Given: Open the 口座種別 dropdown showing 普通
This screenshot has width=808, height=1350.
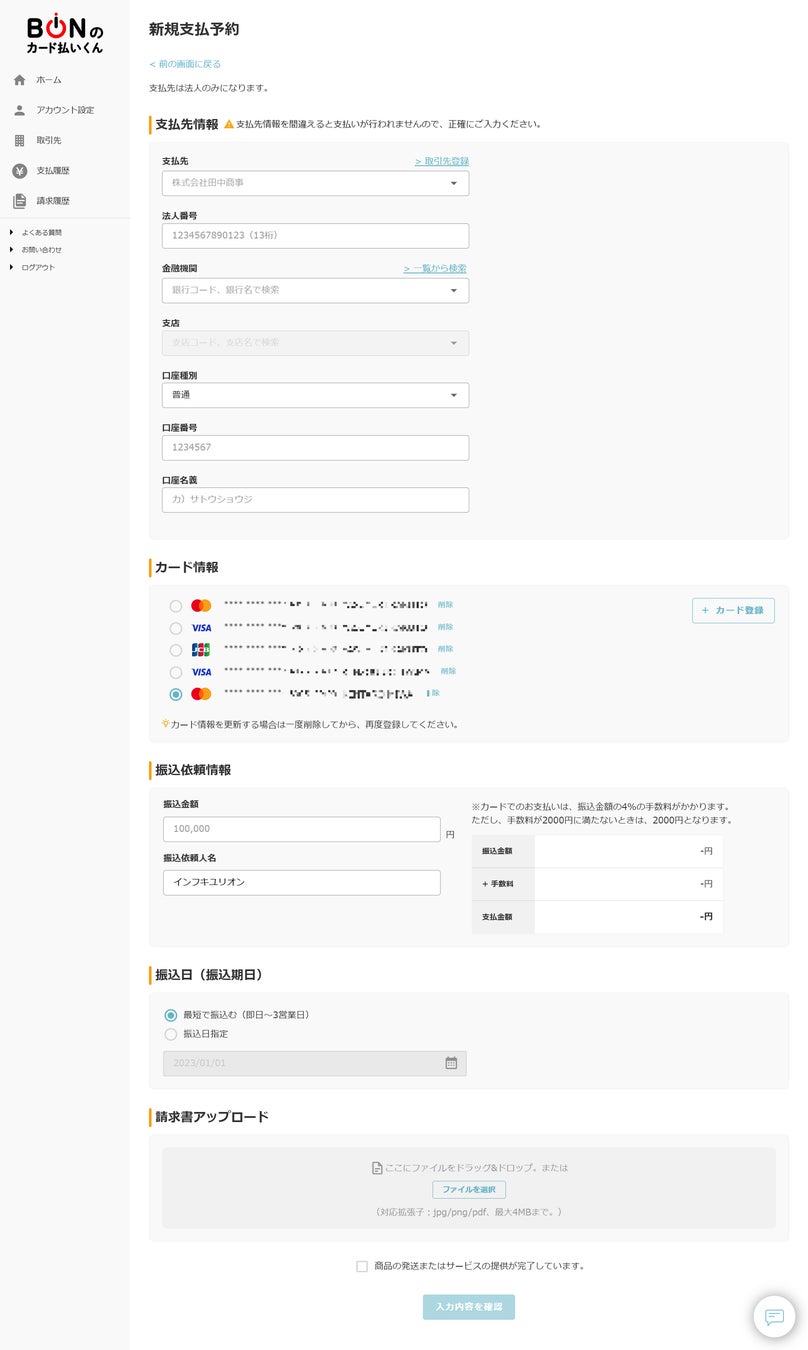Looking at the screenshot, I should [315, 395].
